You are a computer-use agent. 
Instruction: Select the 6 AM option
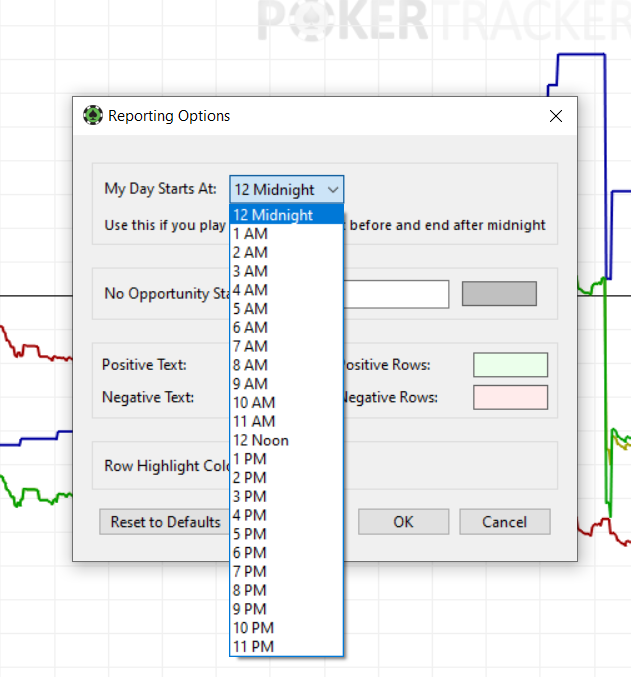click(287, 327)
